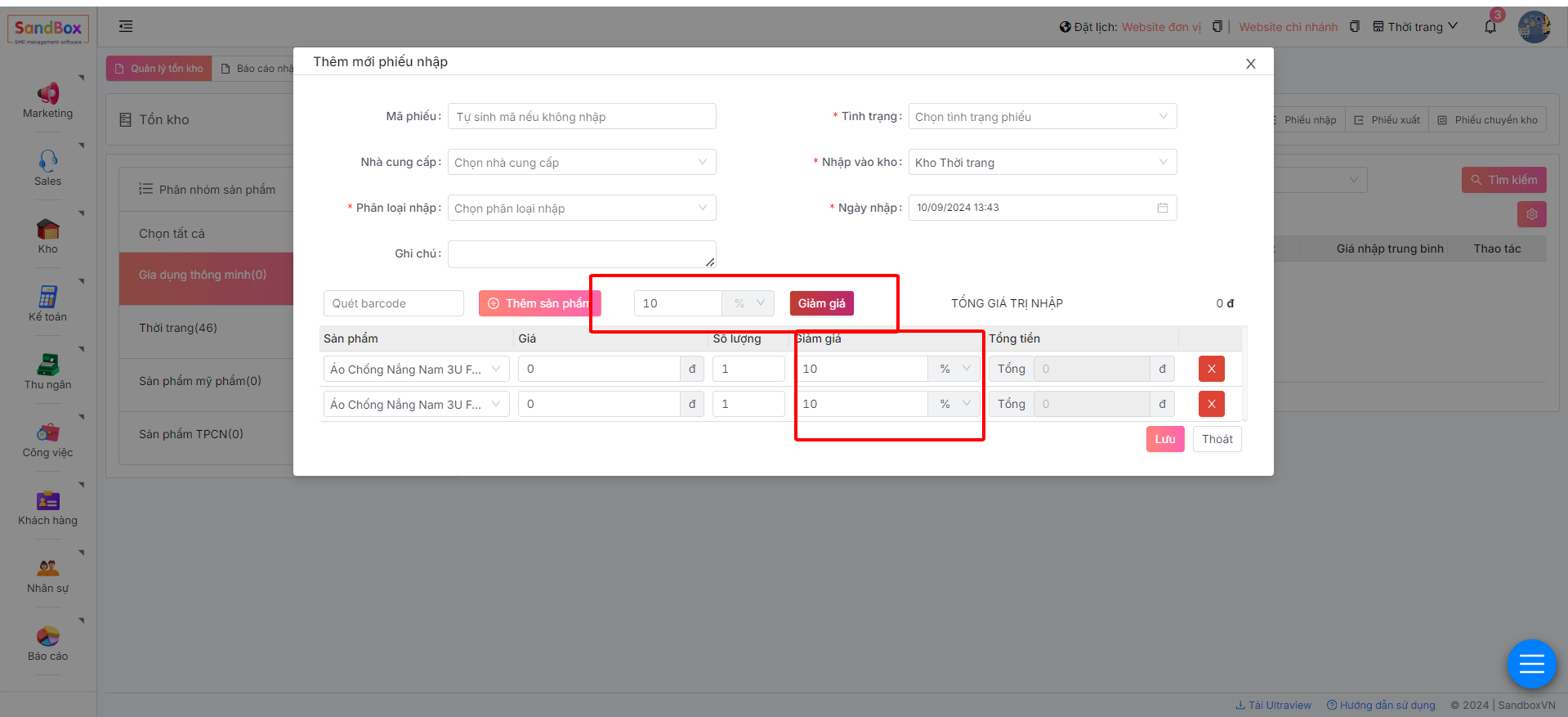Open the Marketing module icon
The image size is (1568, 717).
click(x=47, y=93)
